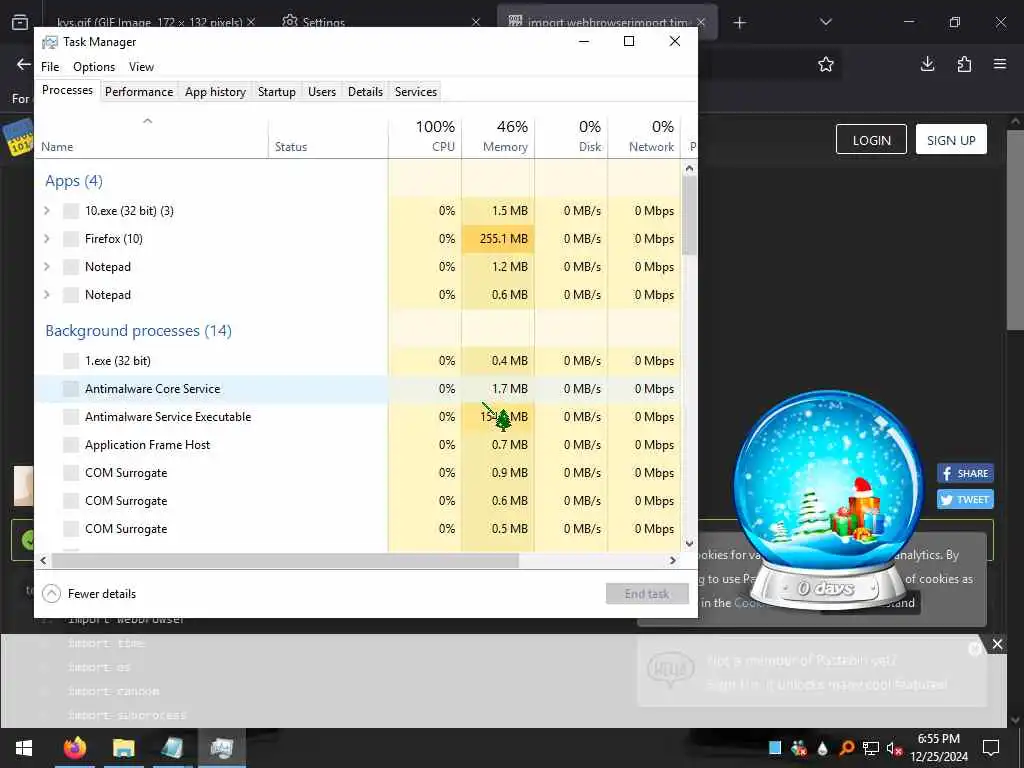Click the clock showing 6:55 PM
Screen dimensions: 1024x768
point(938,739)
